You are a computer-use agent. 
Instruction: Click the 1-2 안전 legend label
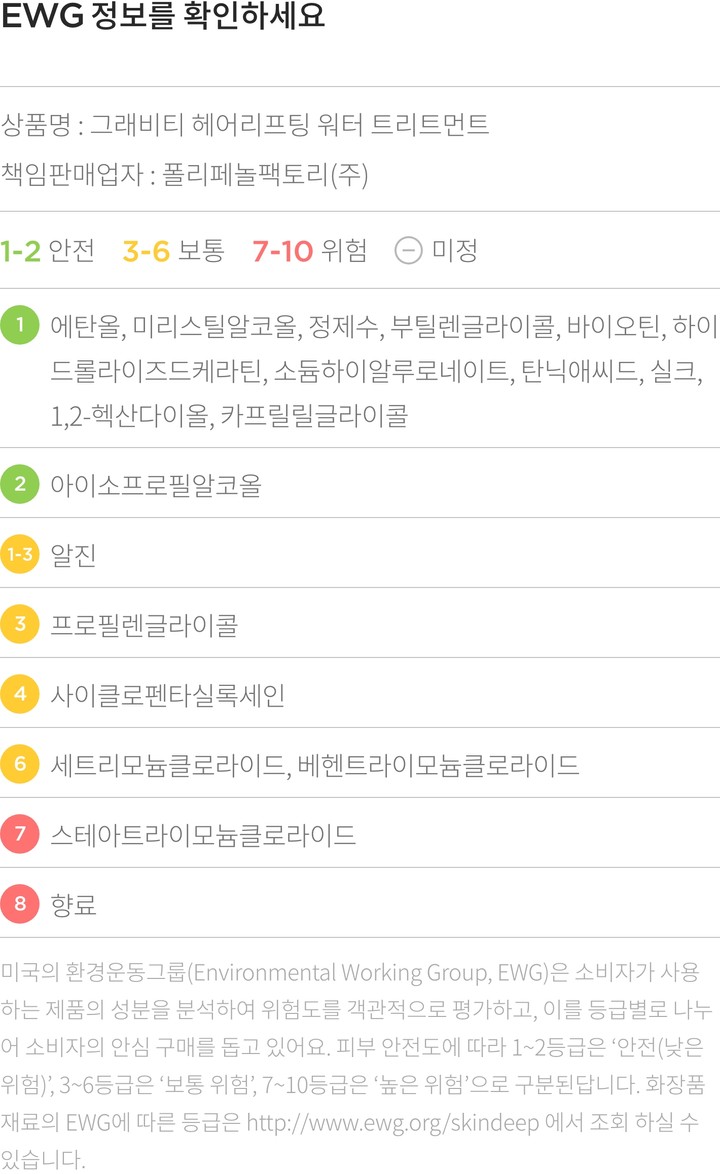[48, 250]
